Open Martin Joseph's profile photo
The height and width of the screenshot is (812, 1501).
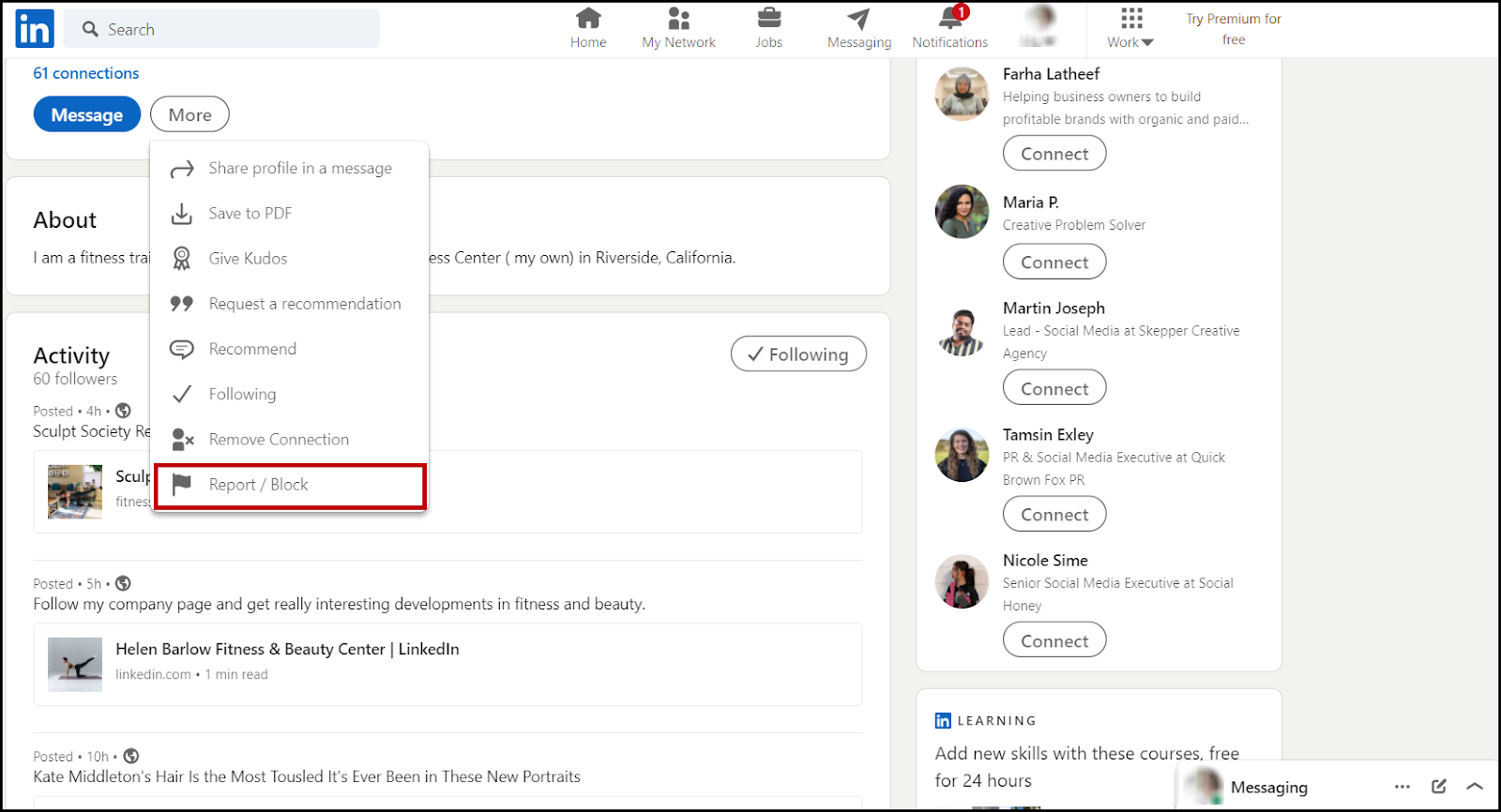click(962, 329)
